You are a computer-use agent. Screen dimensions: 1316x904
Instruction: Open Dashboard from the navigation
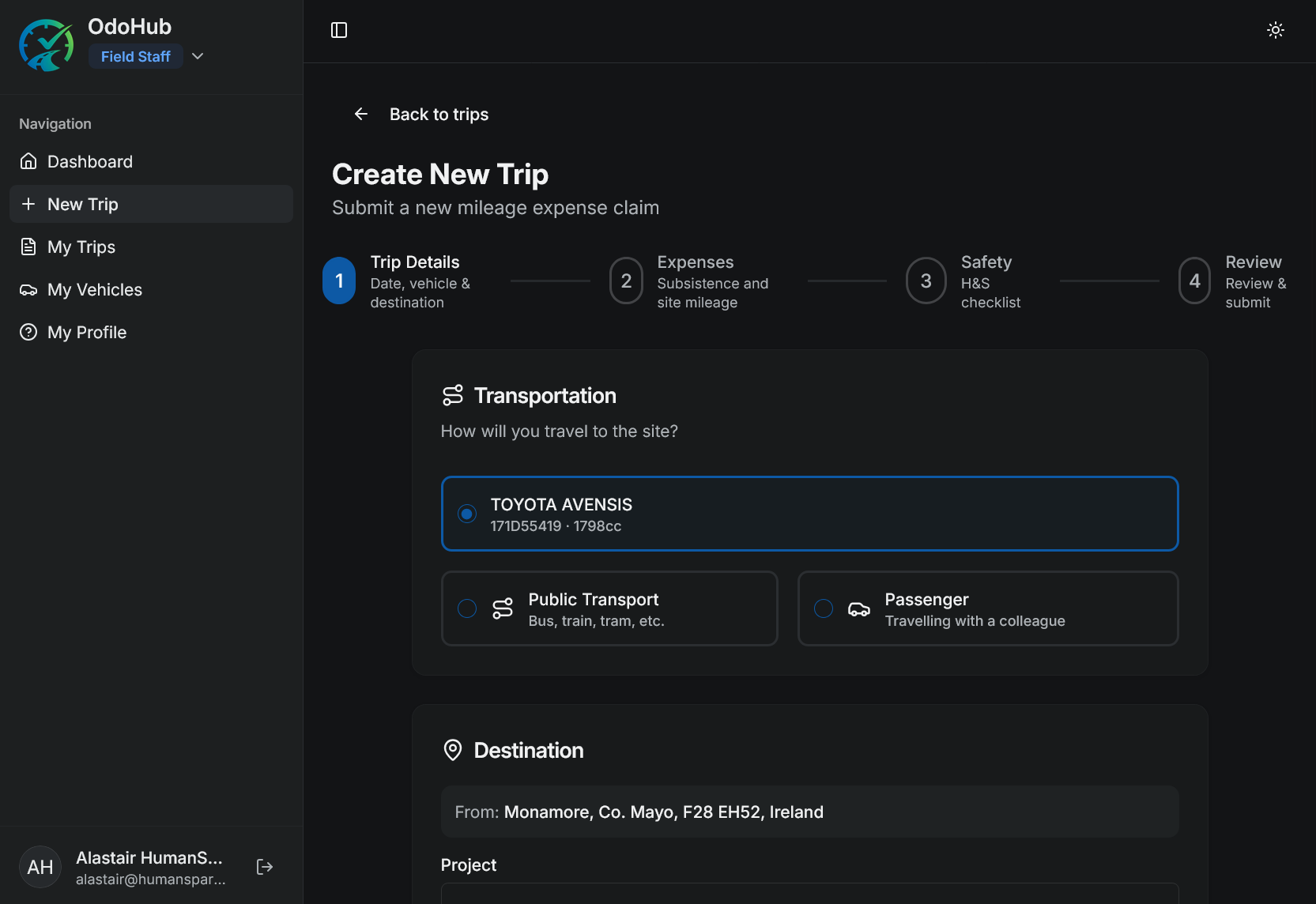[x=90, y=161]
